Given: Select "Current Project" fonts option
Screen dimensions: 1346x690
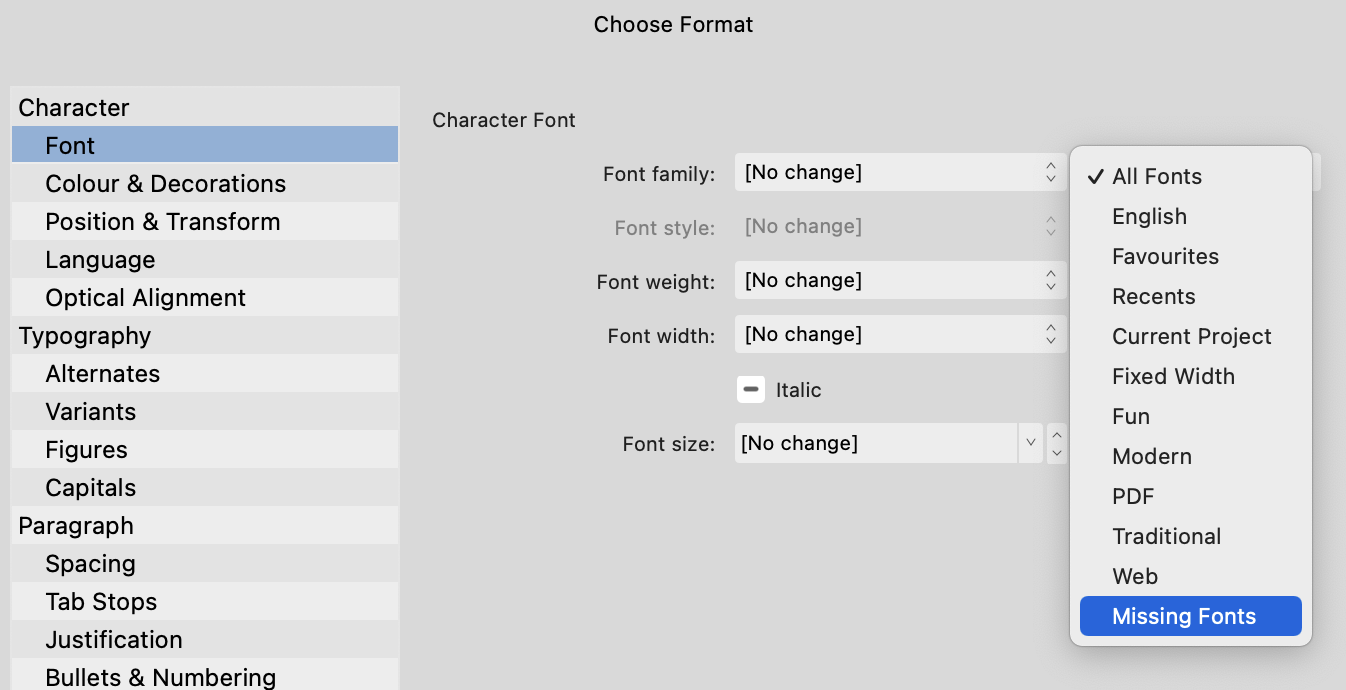Looking at the screenshot, I should [x=1191, y=336].
